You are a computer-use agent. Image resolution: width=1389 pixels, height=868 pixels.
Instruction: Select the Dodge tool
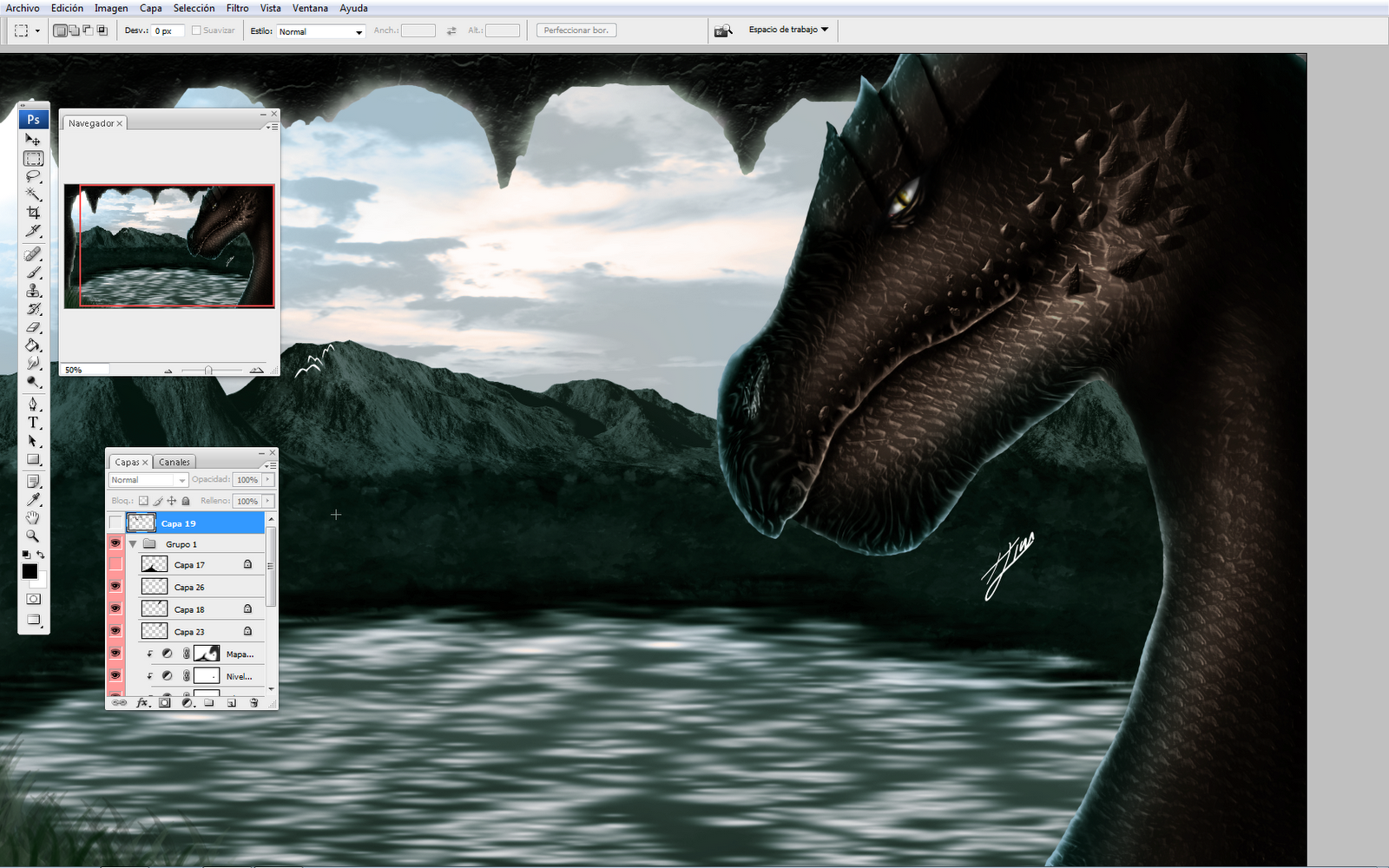(x=33, y=382)
